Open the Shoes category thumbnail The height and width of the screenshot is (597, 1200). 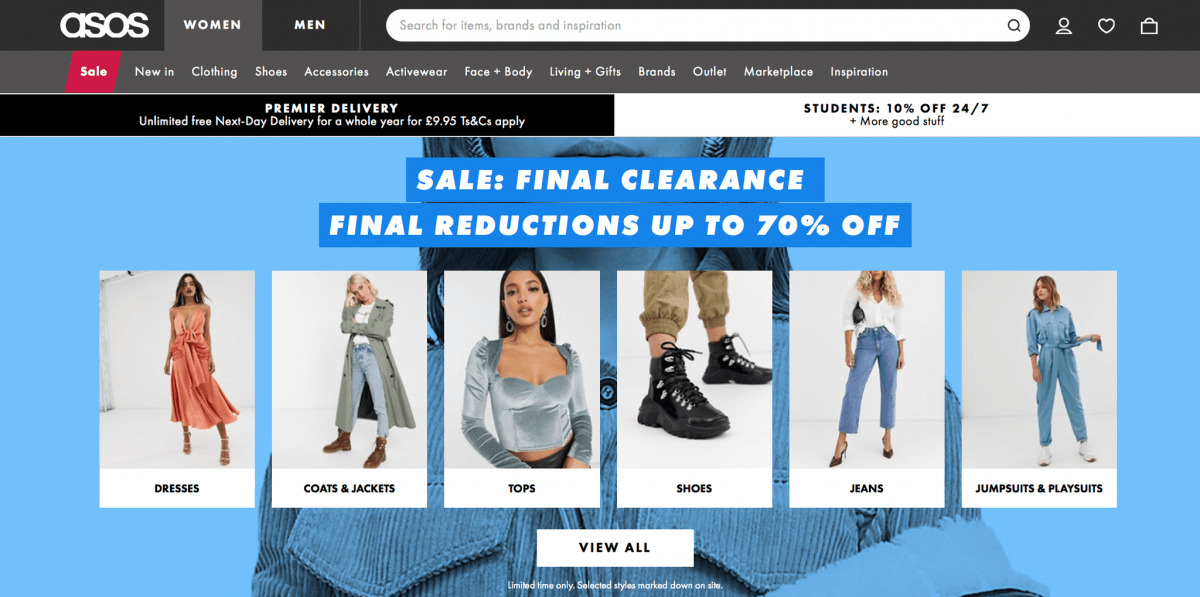coord(694,389)
